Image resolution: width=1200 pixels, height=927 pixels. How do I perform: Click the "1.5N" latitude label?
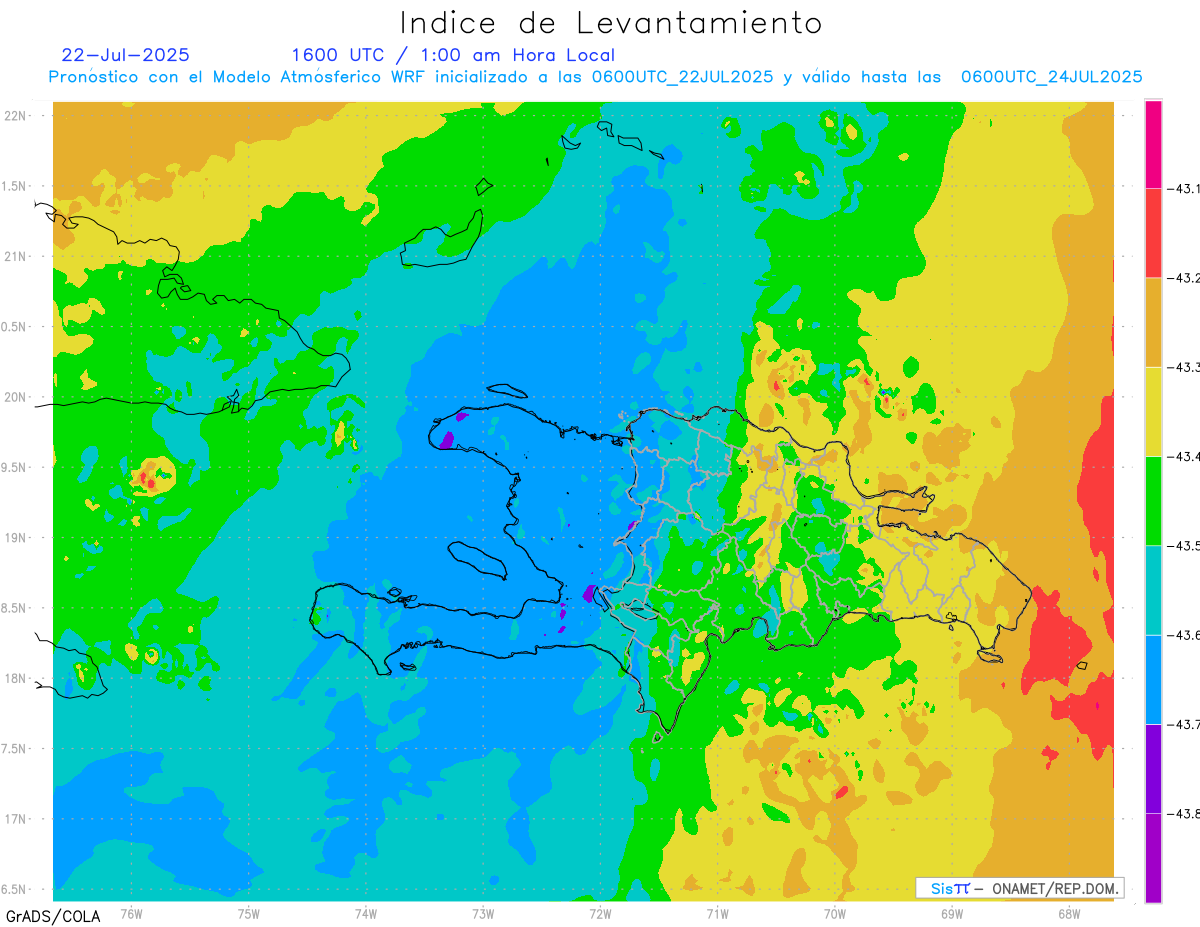(x=15, y=186)
